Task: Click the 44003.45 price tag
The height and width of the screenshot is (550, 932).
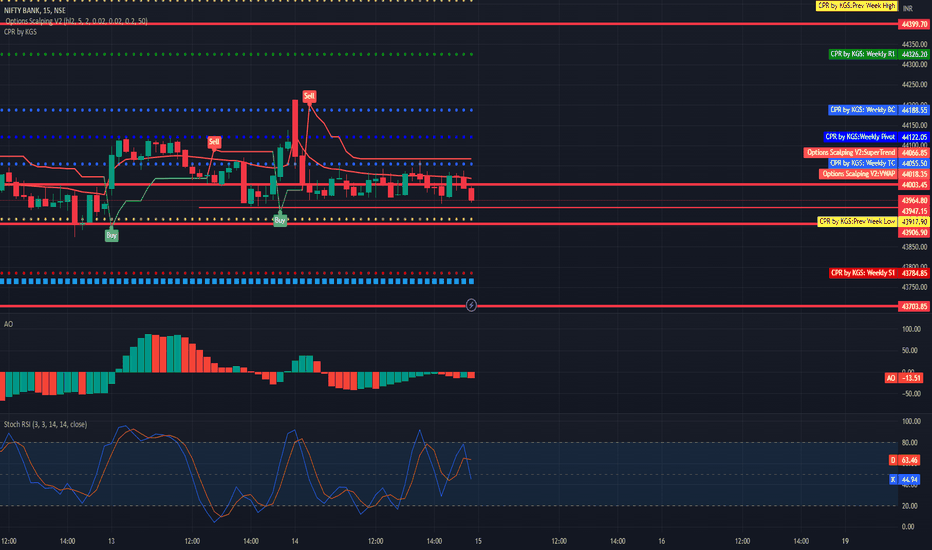Action: tap(914, 185)
